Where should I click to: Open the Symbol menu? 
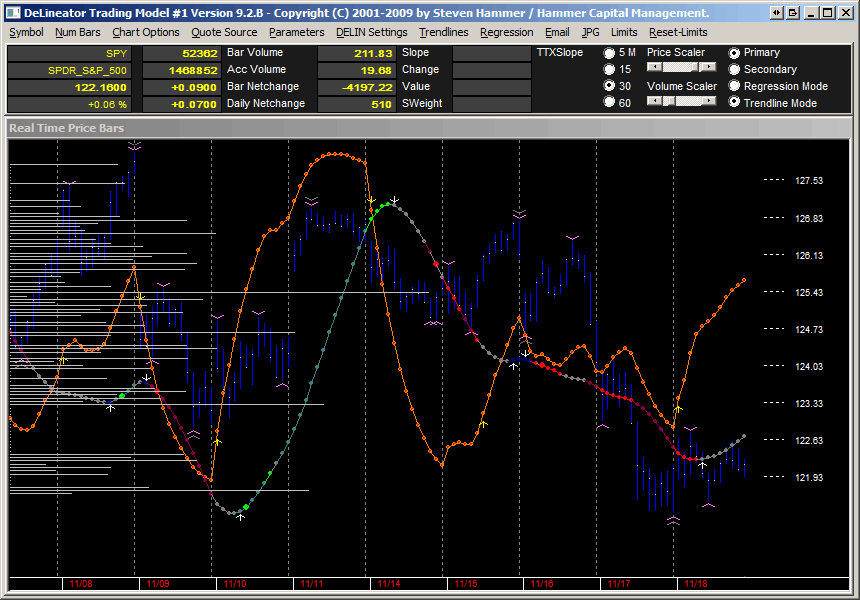pyautogui.click(x=26, y=32)
